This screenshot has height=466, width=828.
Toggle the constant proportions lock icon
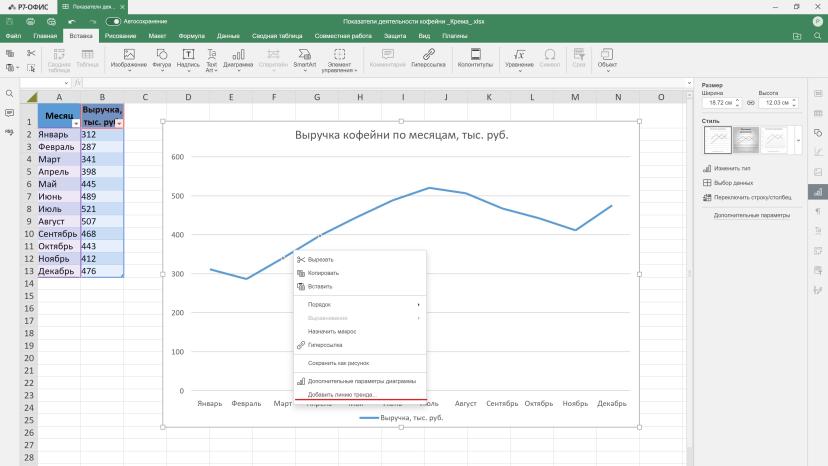750,102
